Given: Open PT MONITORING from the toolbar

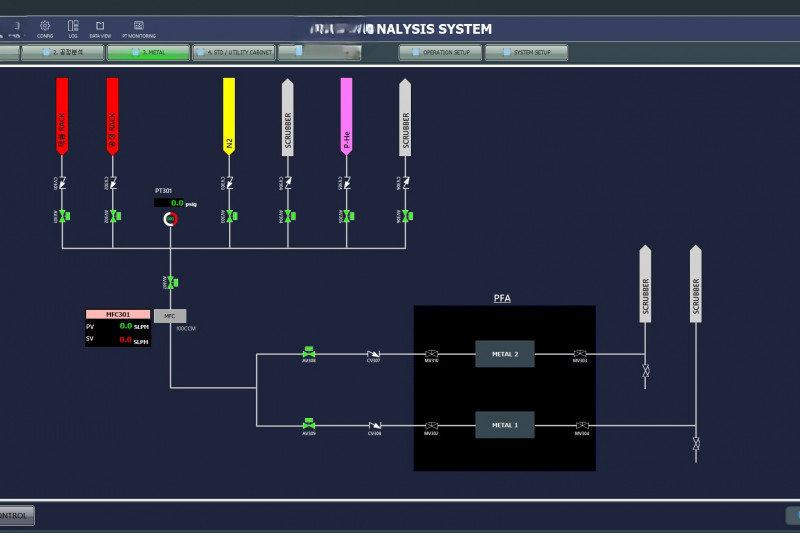Looking at the screenshot, I should (139, 25).
